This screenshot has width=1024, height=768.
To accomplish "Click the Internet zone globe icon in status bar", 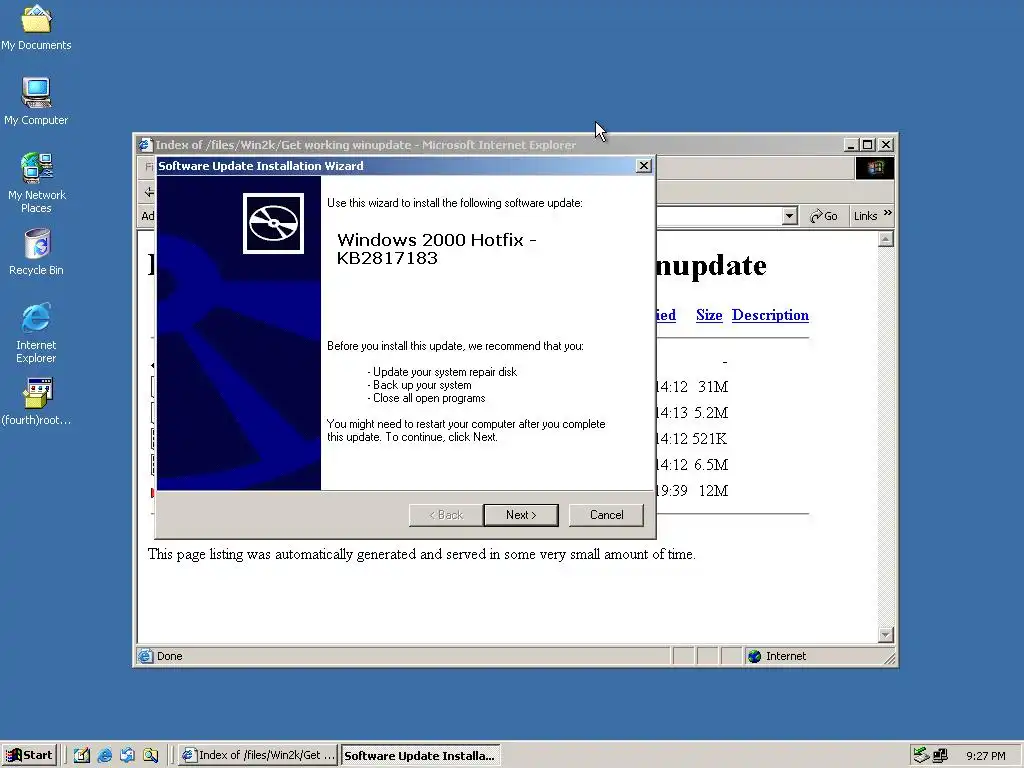I will coord(754,656).
